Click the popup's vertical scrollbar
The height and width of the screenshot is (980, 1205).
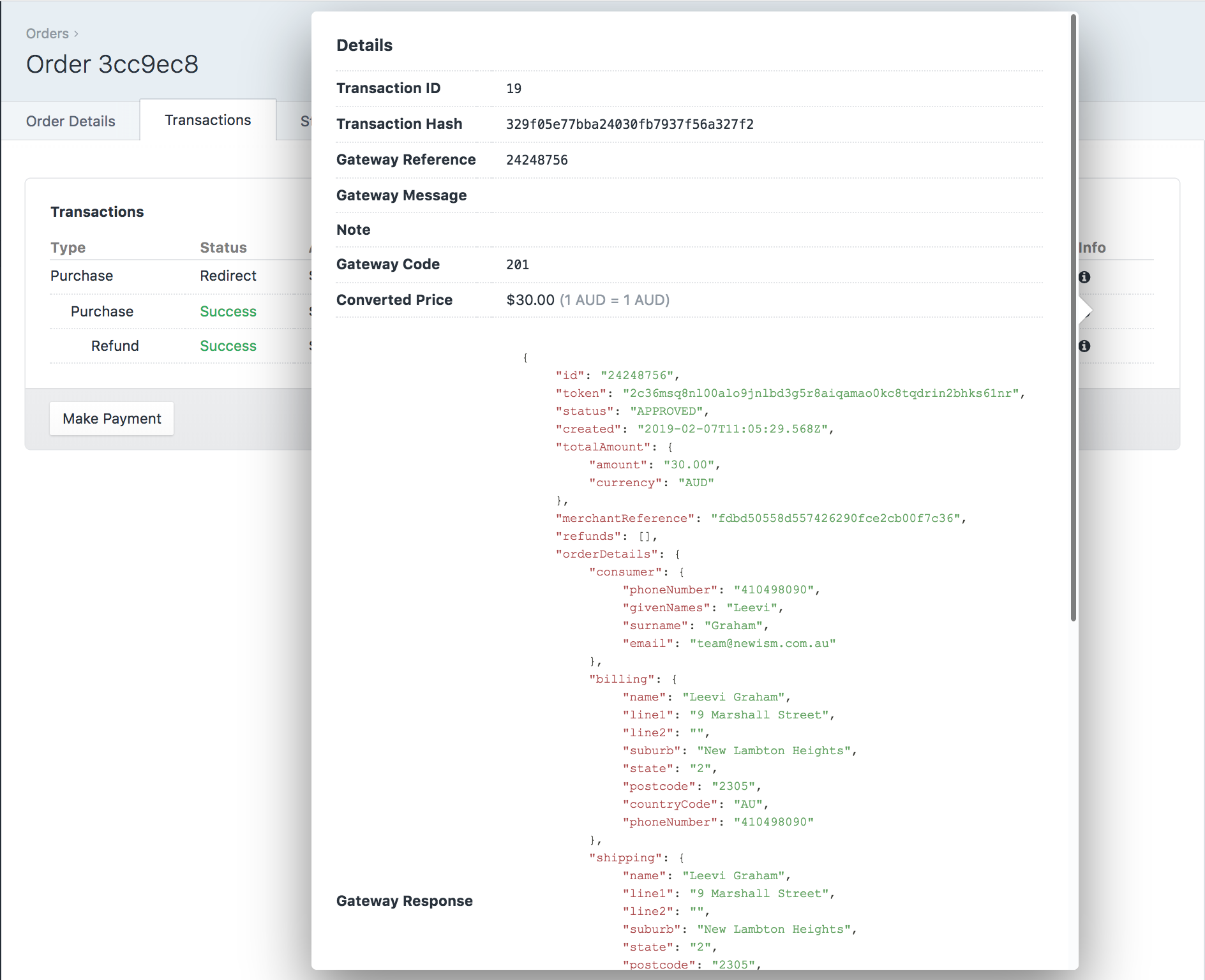pos(1074,317)
